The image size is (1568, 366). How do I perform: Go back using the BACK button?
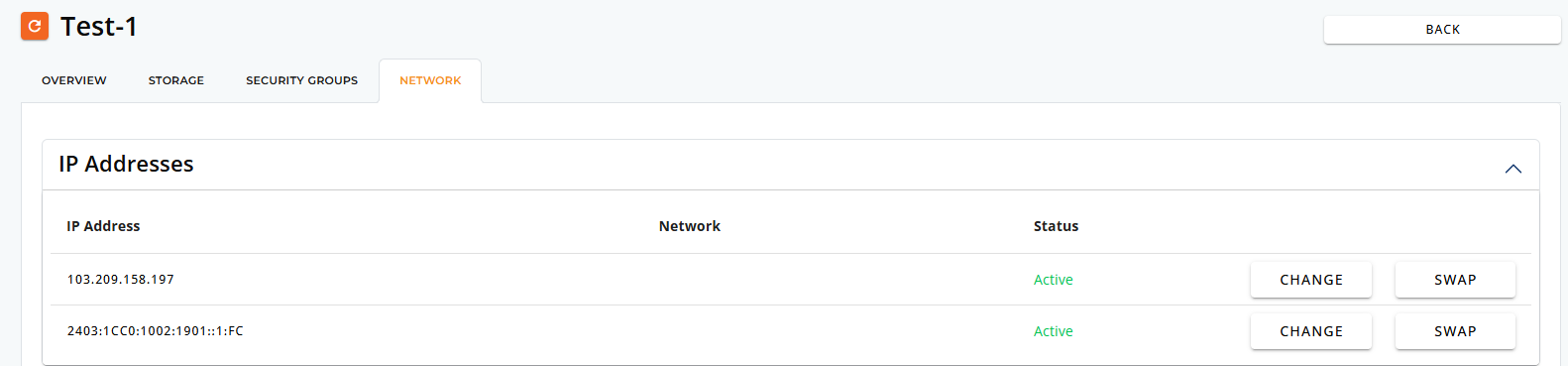tap(1442, 30)
